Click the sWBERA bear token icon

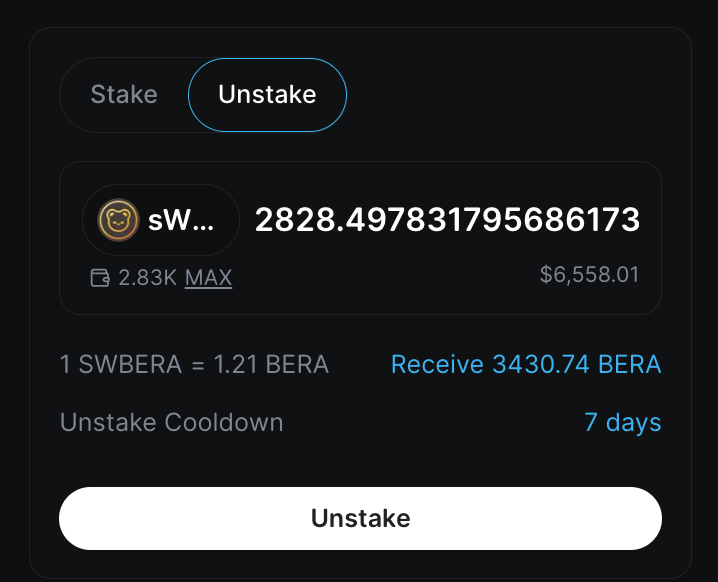pos(119,220)
